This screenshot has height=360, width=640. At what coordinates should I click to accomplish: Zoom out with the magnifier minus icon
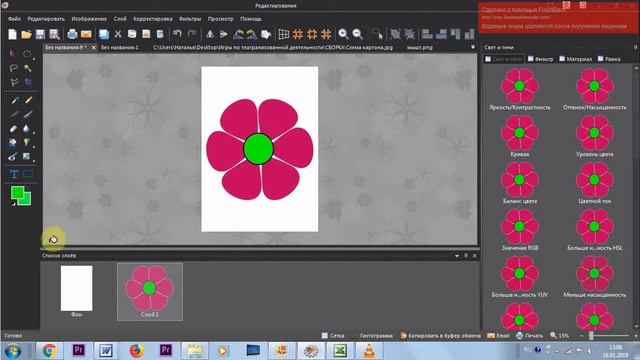[358, 34]
